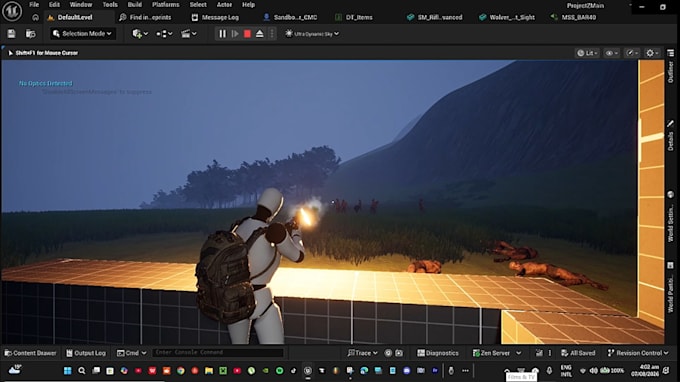
Task: Advance a single frame
Action: 235,33
